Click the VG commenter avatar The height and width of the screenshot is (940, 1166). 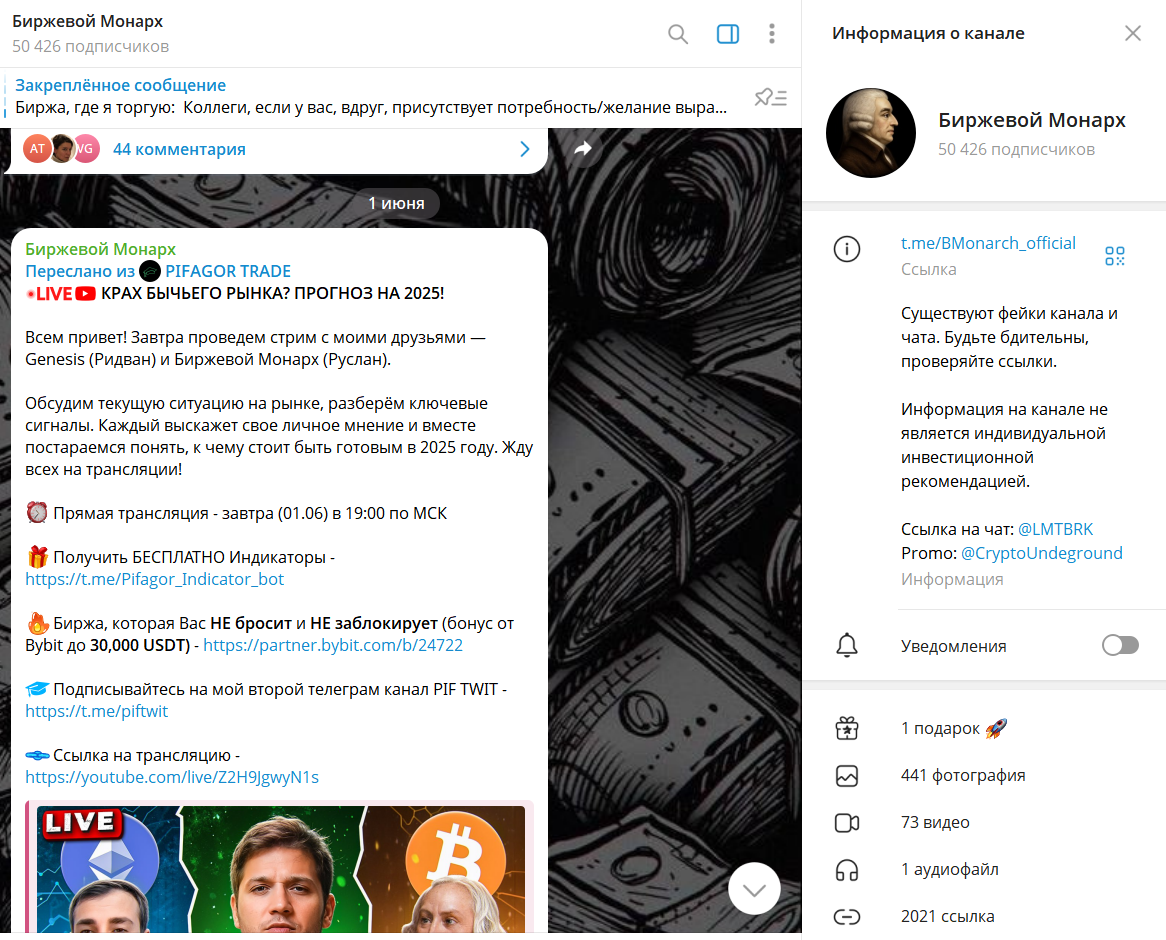tap(89, 149)
